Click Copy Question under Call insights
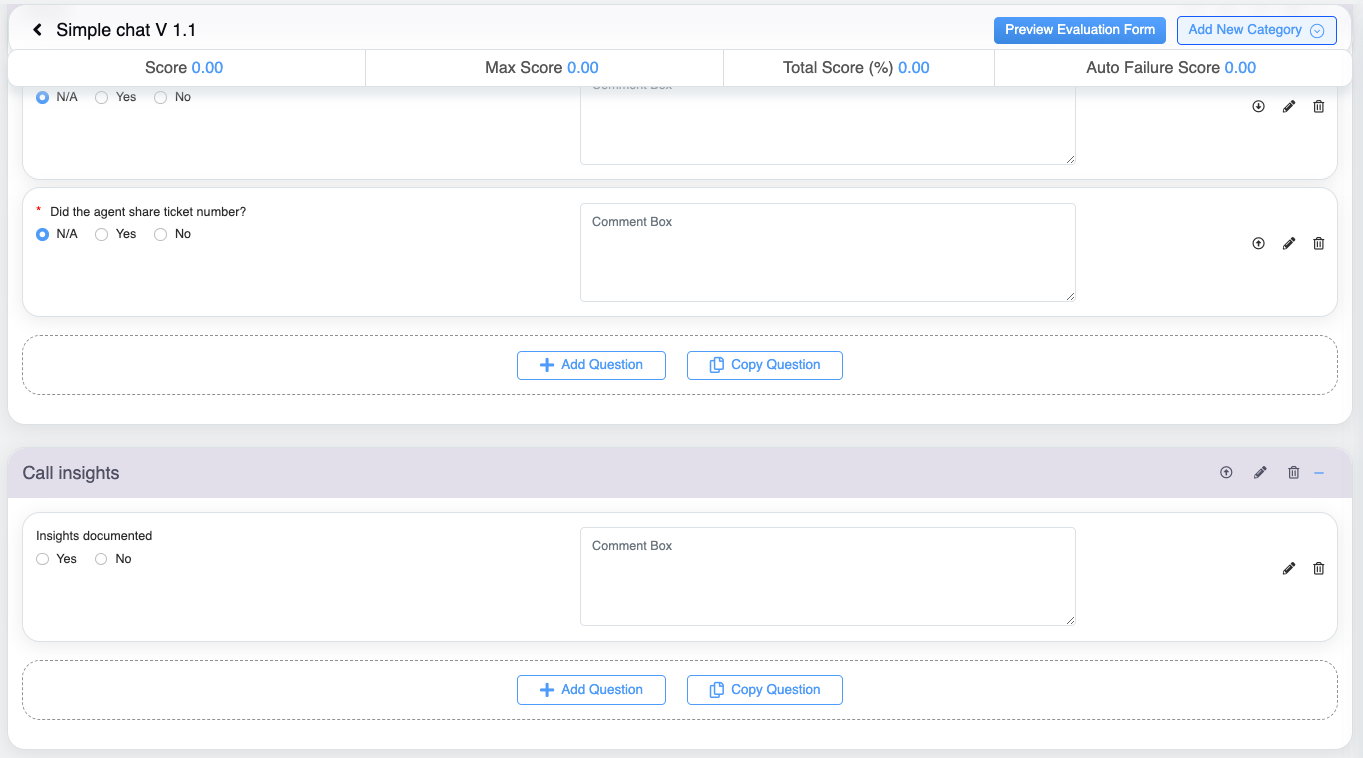 (x=764, y=690)
